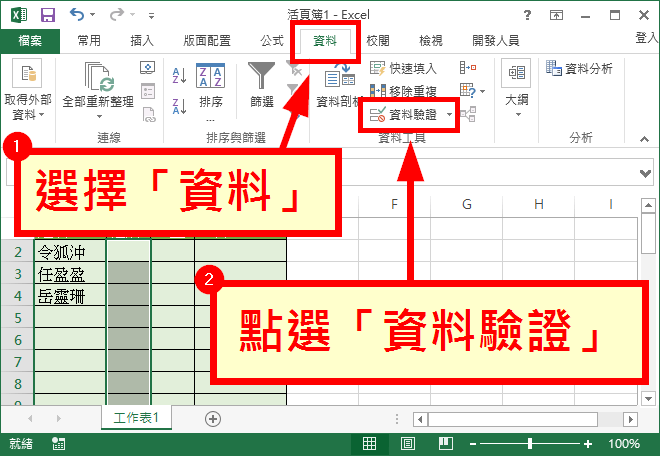
Task: Select row 2 header
Action: click(17, 252)
